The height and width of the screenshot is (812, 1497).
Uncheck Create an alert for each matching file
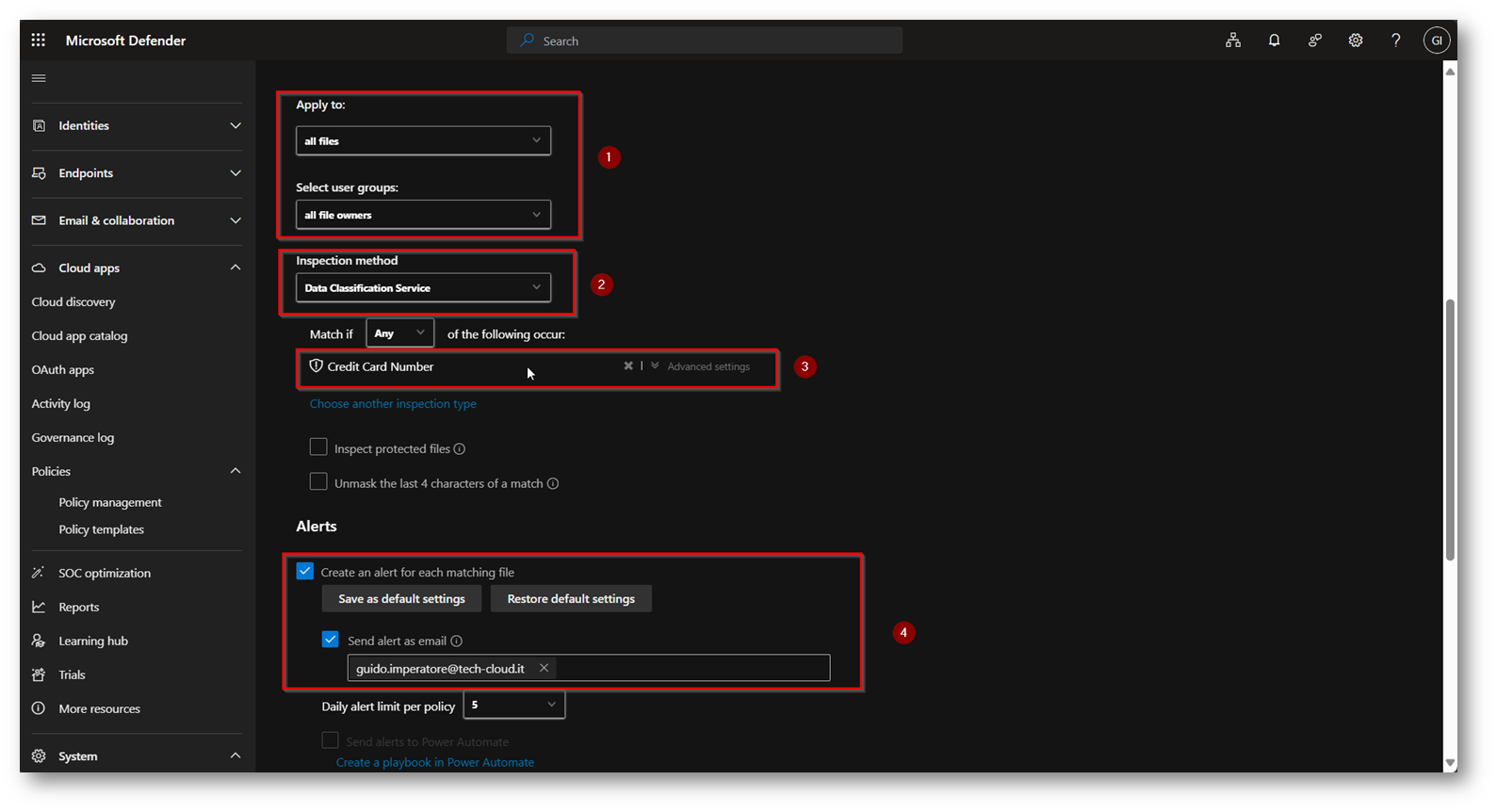(305, 571)
